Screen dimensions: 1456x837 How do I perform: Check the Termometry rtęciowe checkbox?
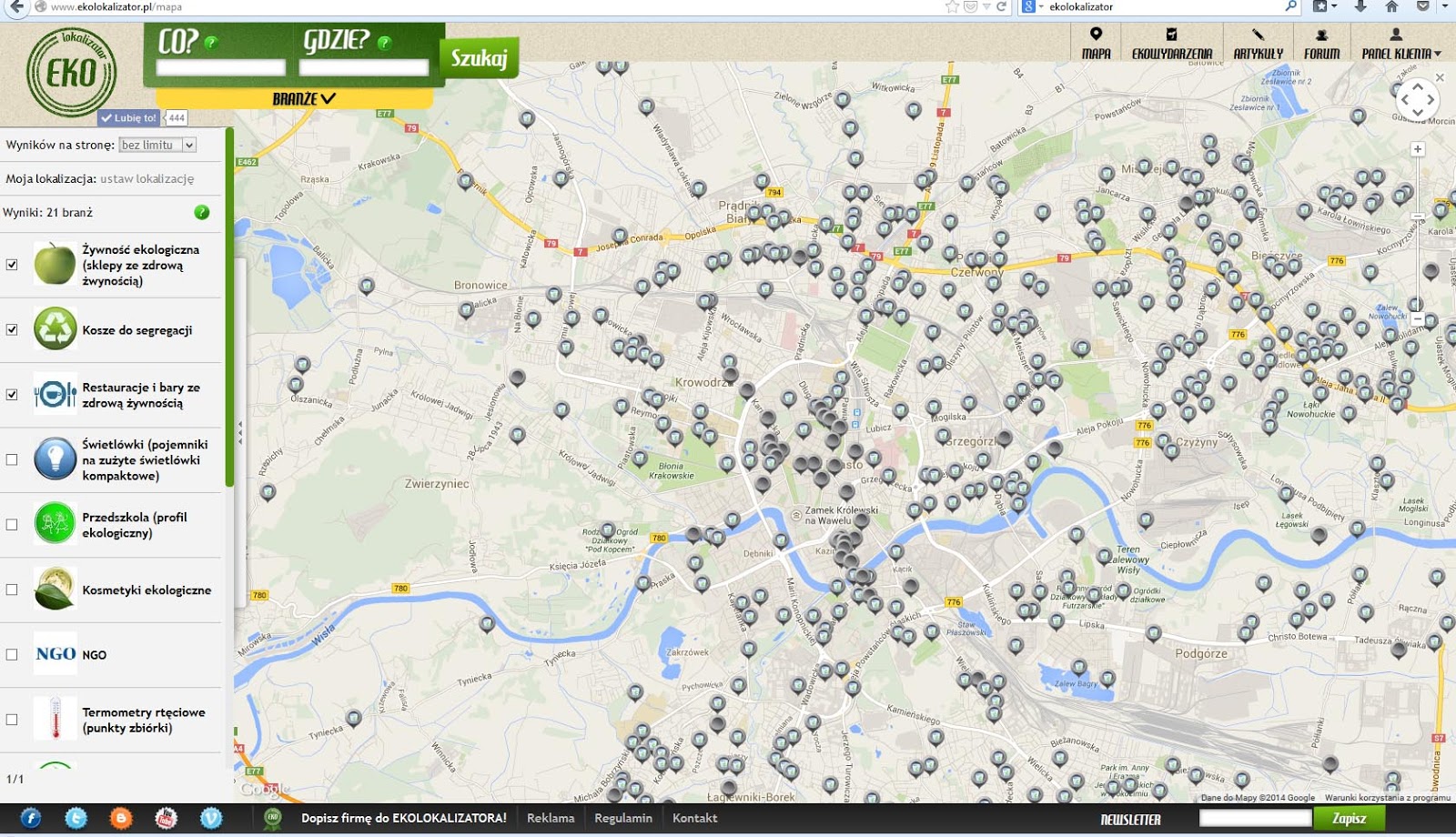12,719
